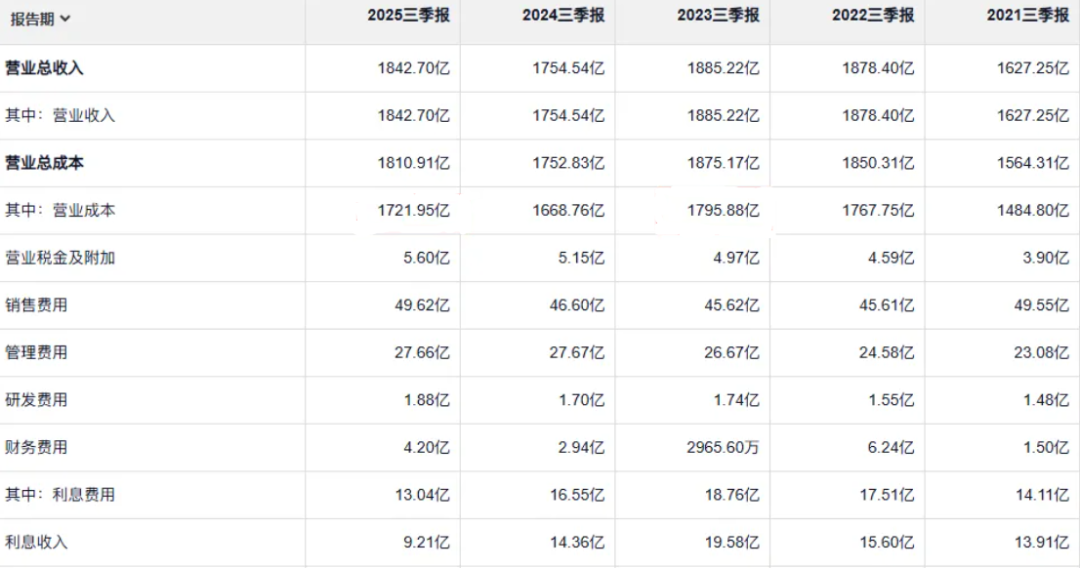1080x568 pixels.
Task: Open the 报告期 dropdown chevron
Action: pyautogui.click(x=65, y=18)
